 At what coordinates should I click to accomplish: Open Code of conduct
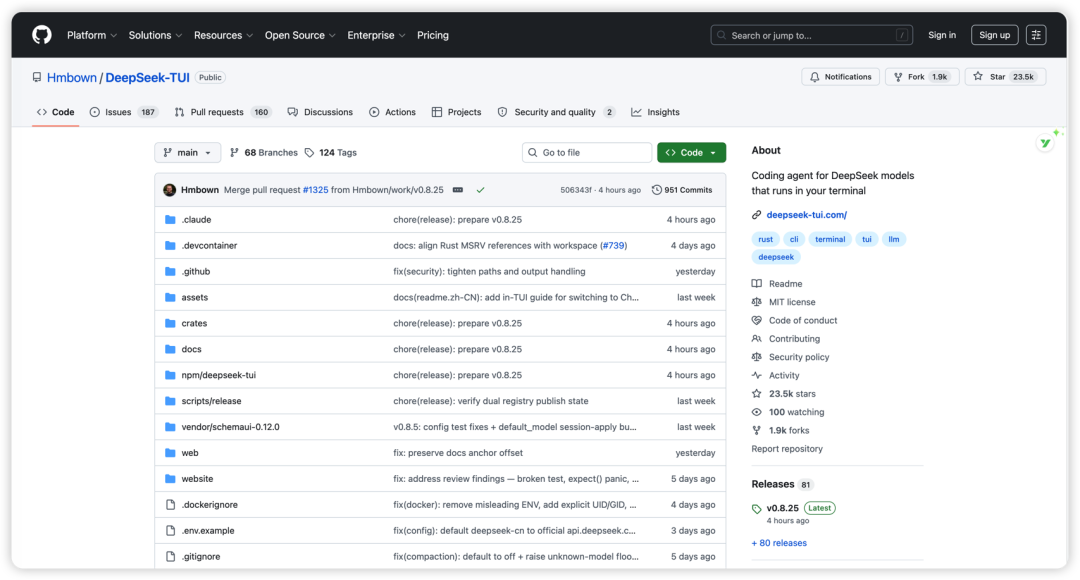point(803,321)
